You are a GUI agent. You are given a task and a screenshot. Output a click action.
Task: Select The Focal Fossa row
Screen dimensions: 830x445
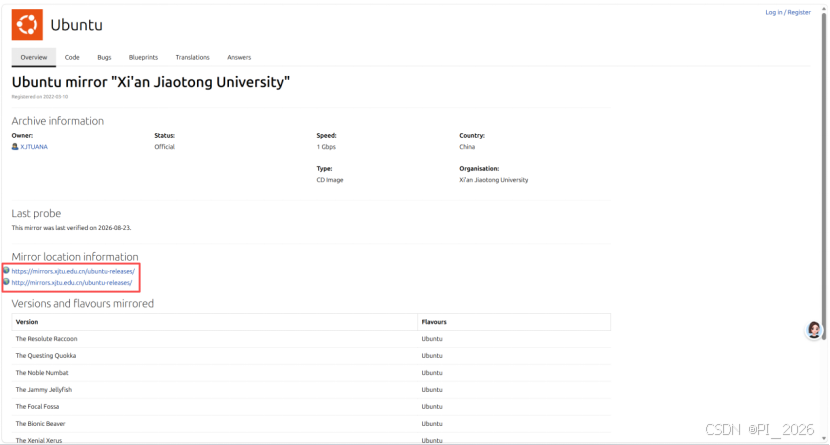pos(311,406)
